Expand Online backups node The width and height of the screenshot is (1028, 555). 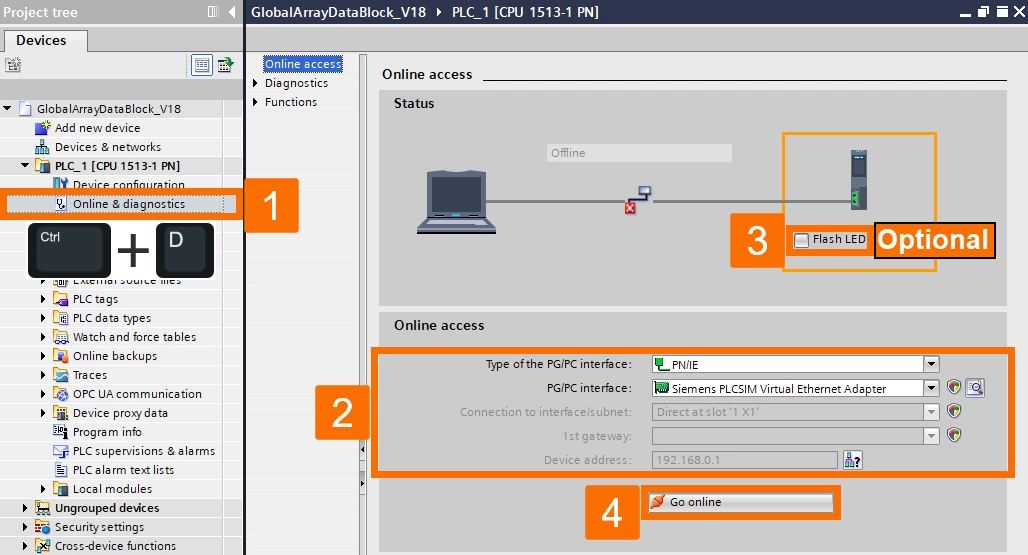[43, 356]
